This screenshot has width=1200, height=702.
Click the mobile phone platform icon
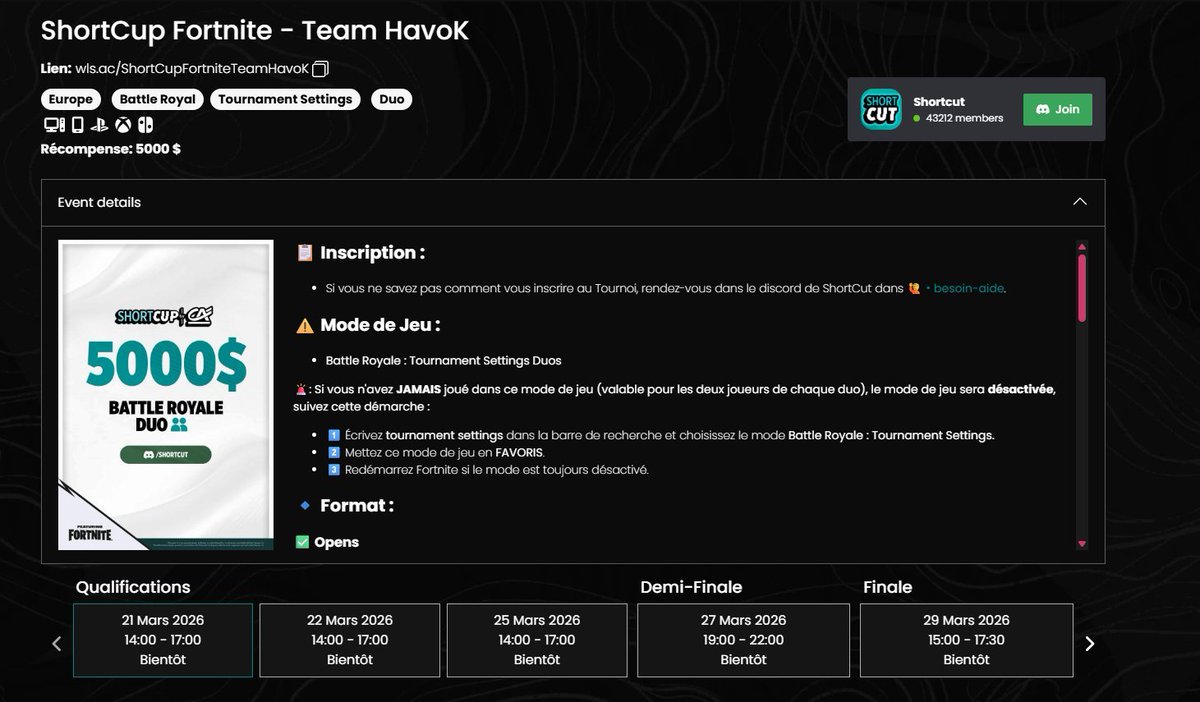tap(77, 126)
